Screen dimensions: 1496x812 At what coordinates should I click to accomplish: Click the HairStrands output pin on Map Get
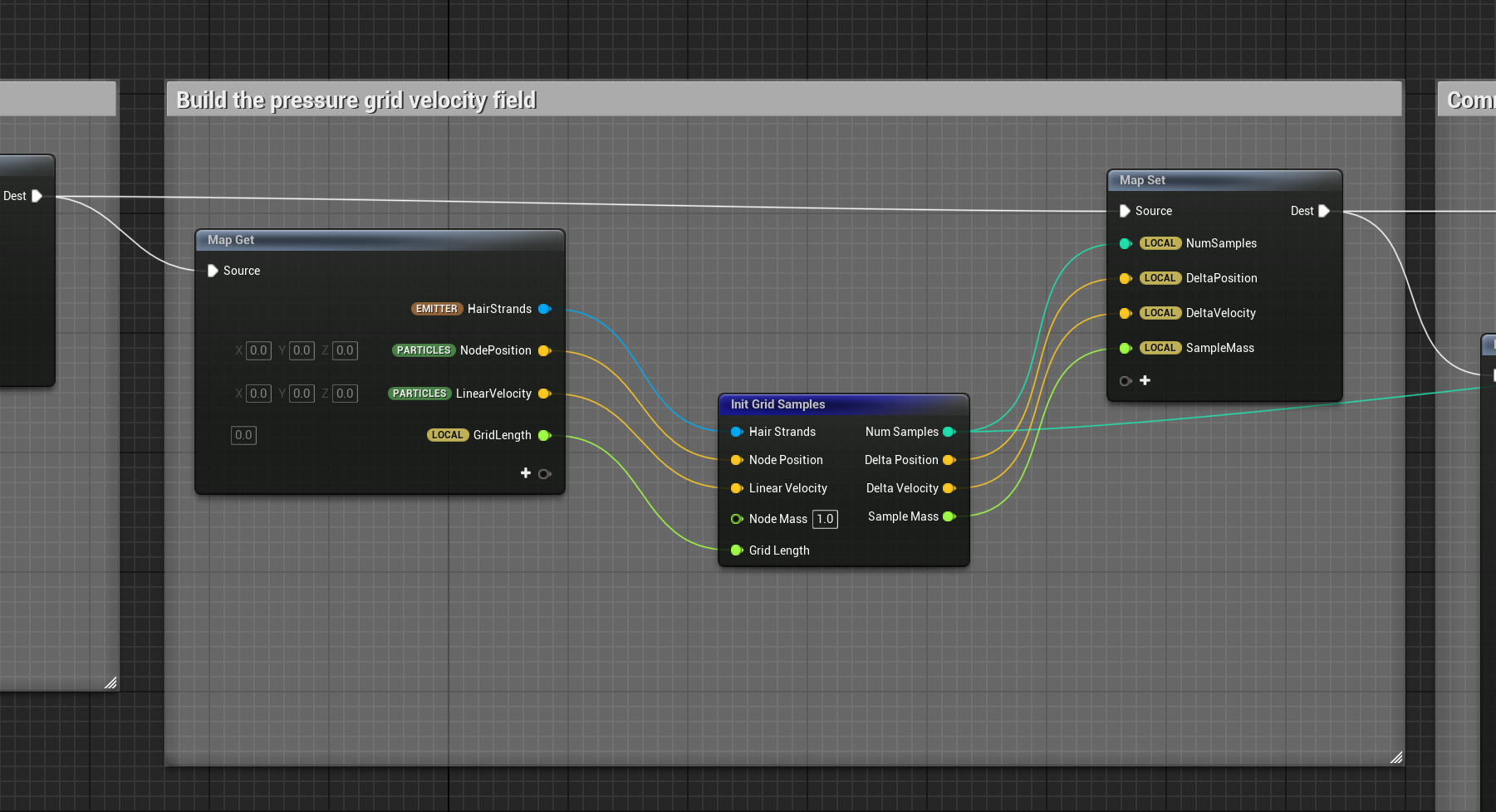544,309
